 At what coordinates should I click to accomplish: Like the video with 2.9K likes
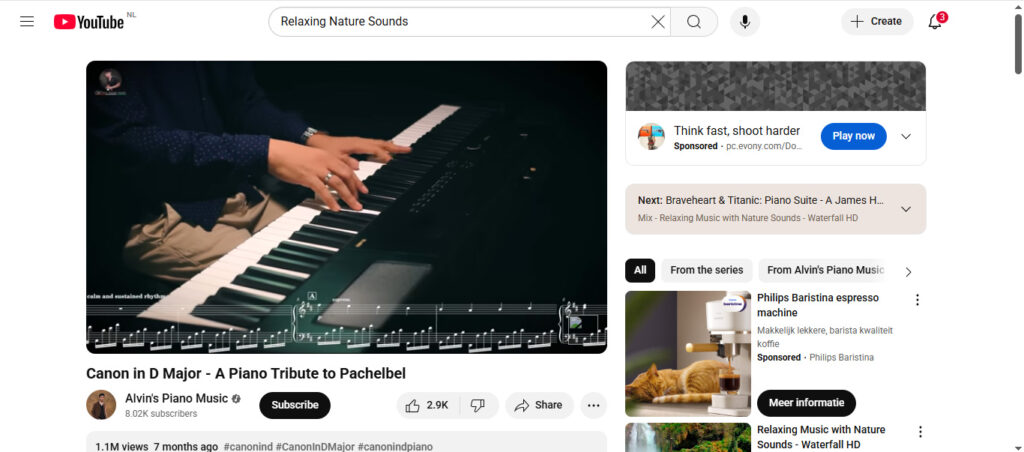point(428,406)
